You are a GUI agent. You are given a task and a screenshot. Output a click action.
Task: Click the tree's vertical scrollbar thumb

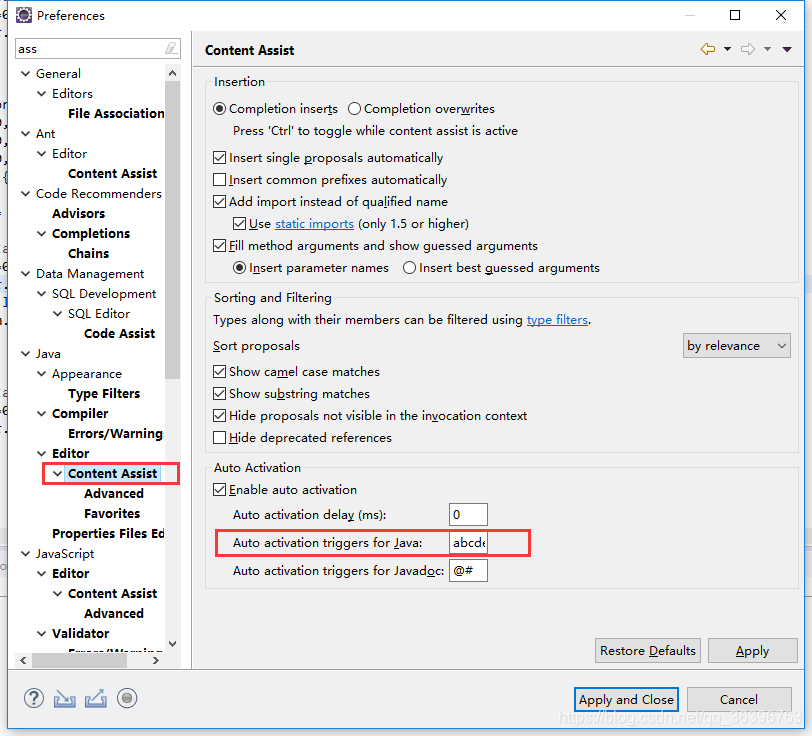click(172, 230)
